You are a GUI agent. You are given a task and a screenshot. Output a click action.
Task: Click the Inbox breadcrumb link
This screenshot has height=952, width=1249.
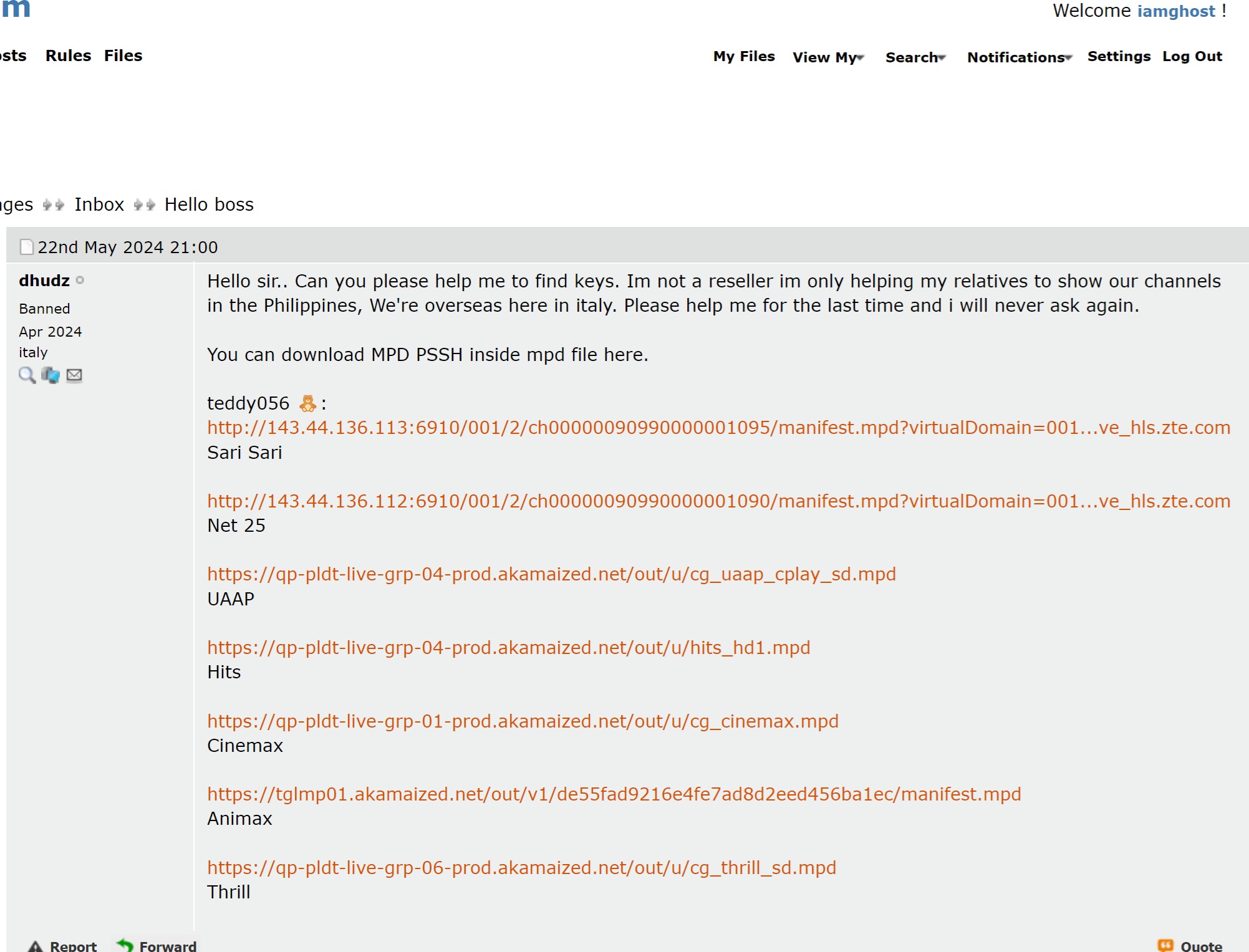99,204
